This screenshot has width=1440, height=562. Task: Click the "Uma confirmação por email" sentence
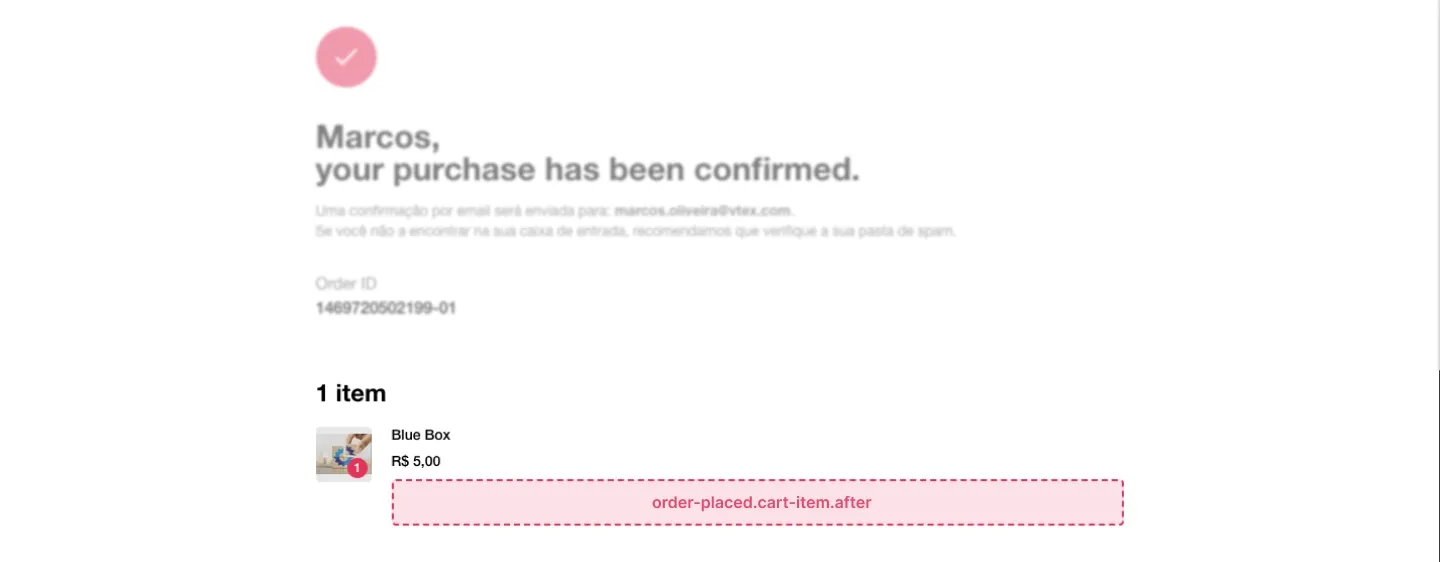pyautogui.click(x=555, y=211)
